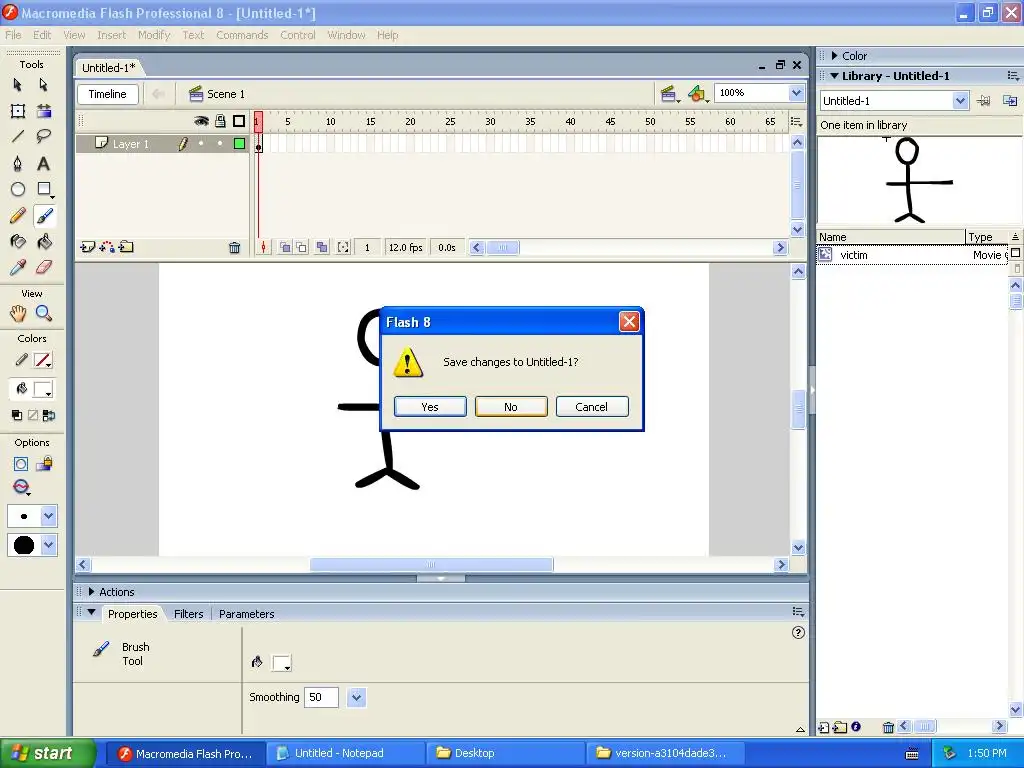Click Center Frame icon in timeline
Screen dimensions: 1024x768
click(263, 248)
